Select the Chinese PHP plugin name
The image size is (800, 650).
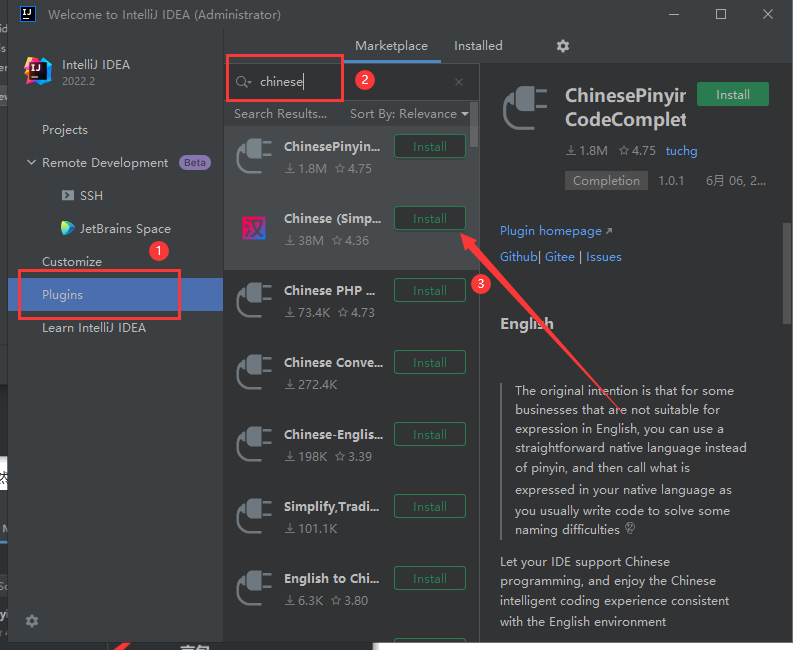[x=330, y=290]
